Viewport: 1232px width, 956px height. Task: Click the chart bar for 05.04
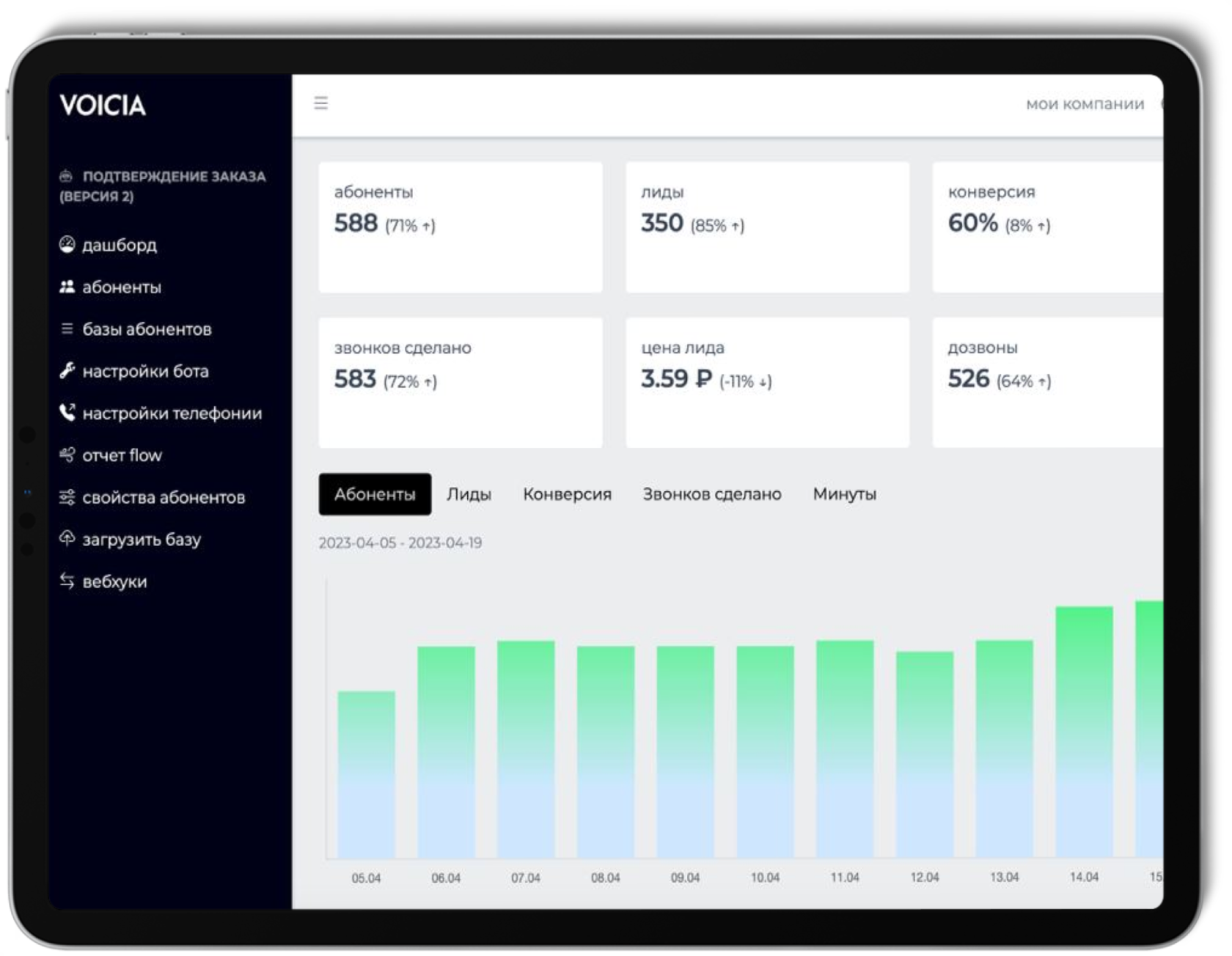click(367, 774)
